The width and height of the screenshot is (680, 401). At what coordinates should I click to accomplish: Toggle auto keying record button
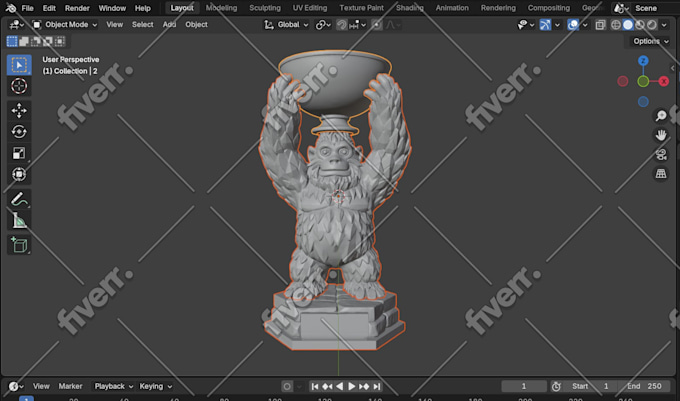click(287, 386)
